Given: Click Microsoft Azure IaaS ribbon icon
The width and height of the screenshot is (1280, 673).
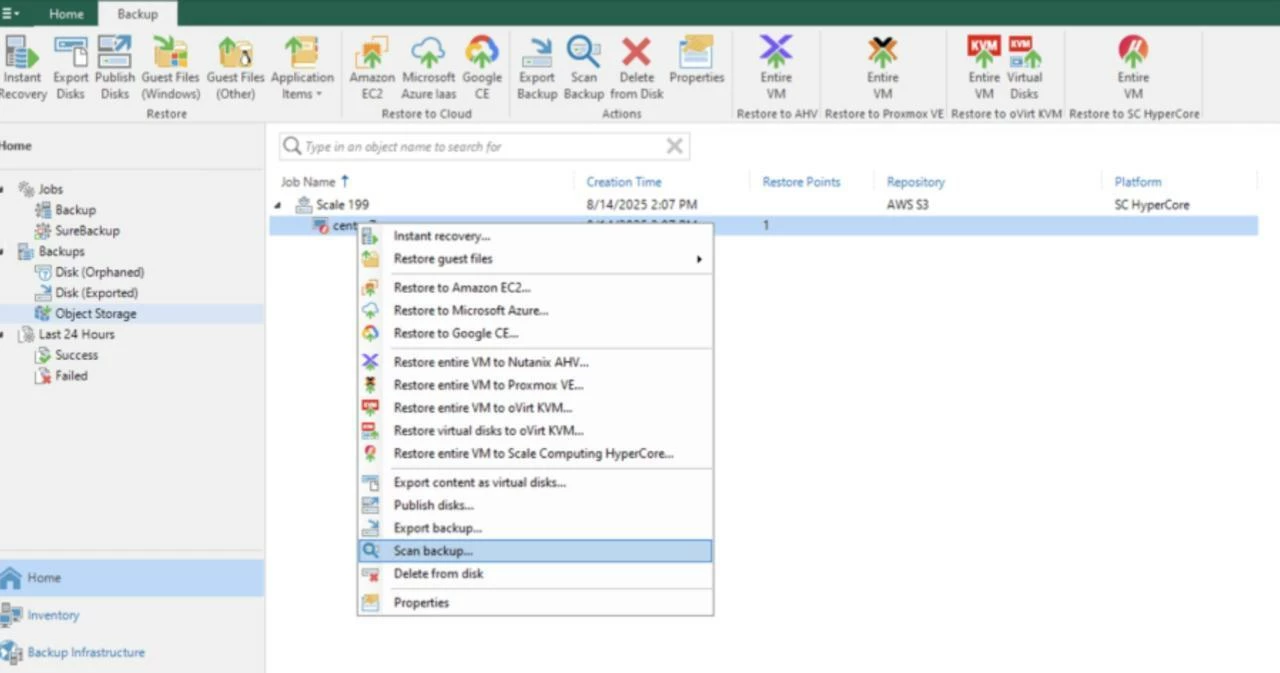Looking at the screenshot, I should tap(428, 67).
